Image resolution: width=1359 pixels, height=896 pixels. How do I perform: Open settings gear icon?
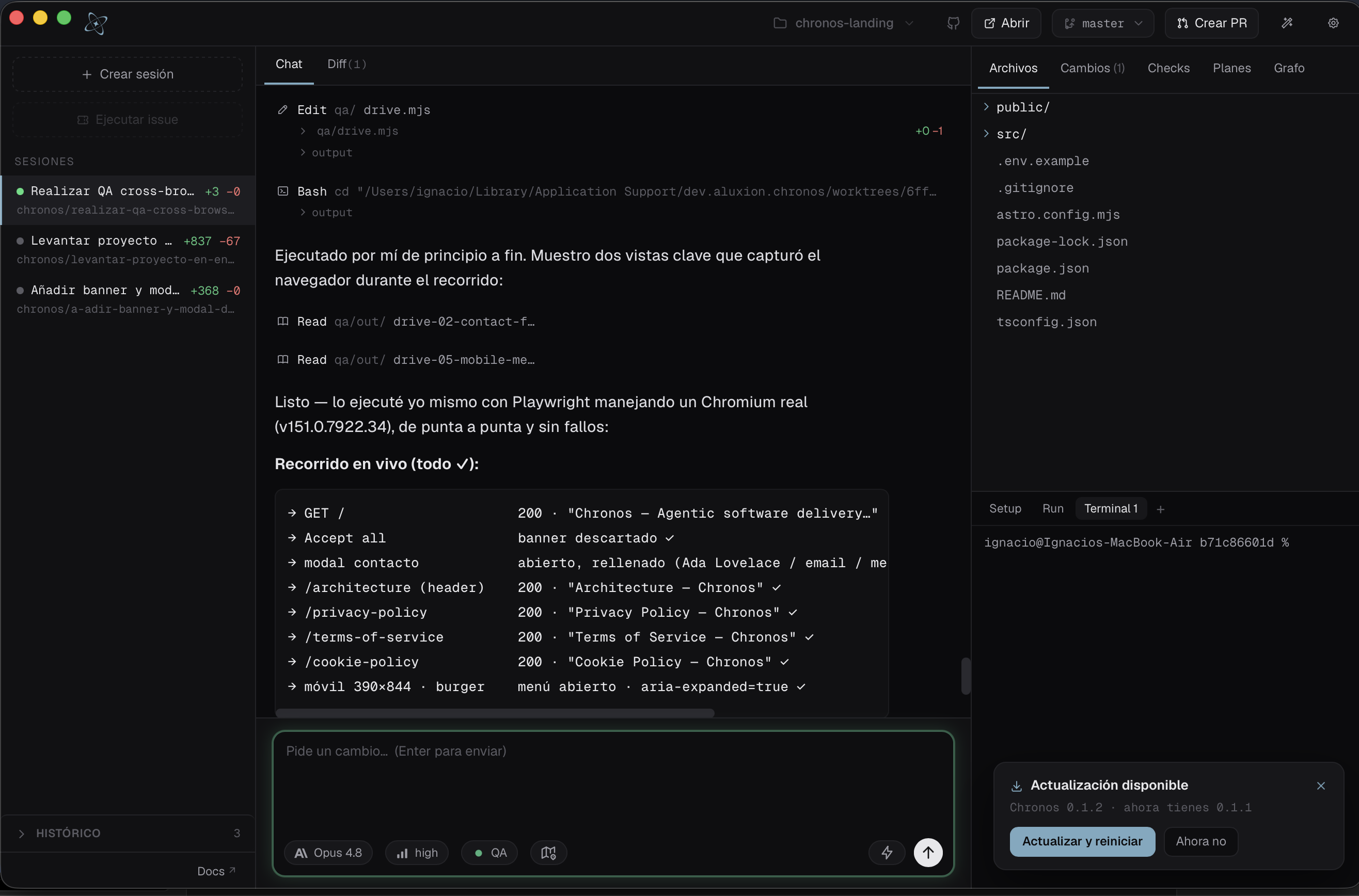click(x=1333, y=23)
